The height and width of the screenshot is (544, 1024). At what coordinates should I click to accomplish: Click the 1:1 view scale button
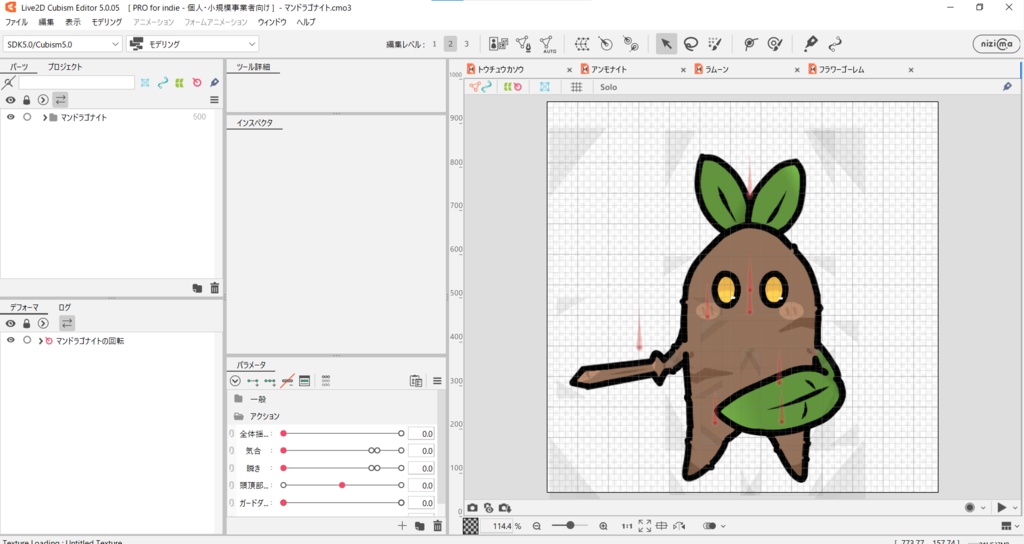coord(627,526)
